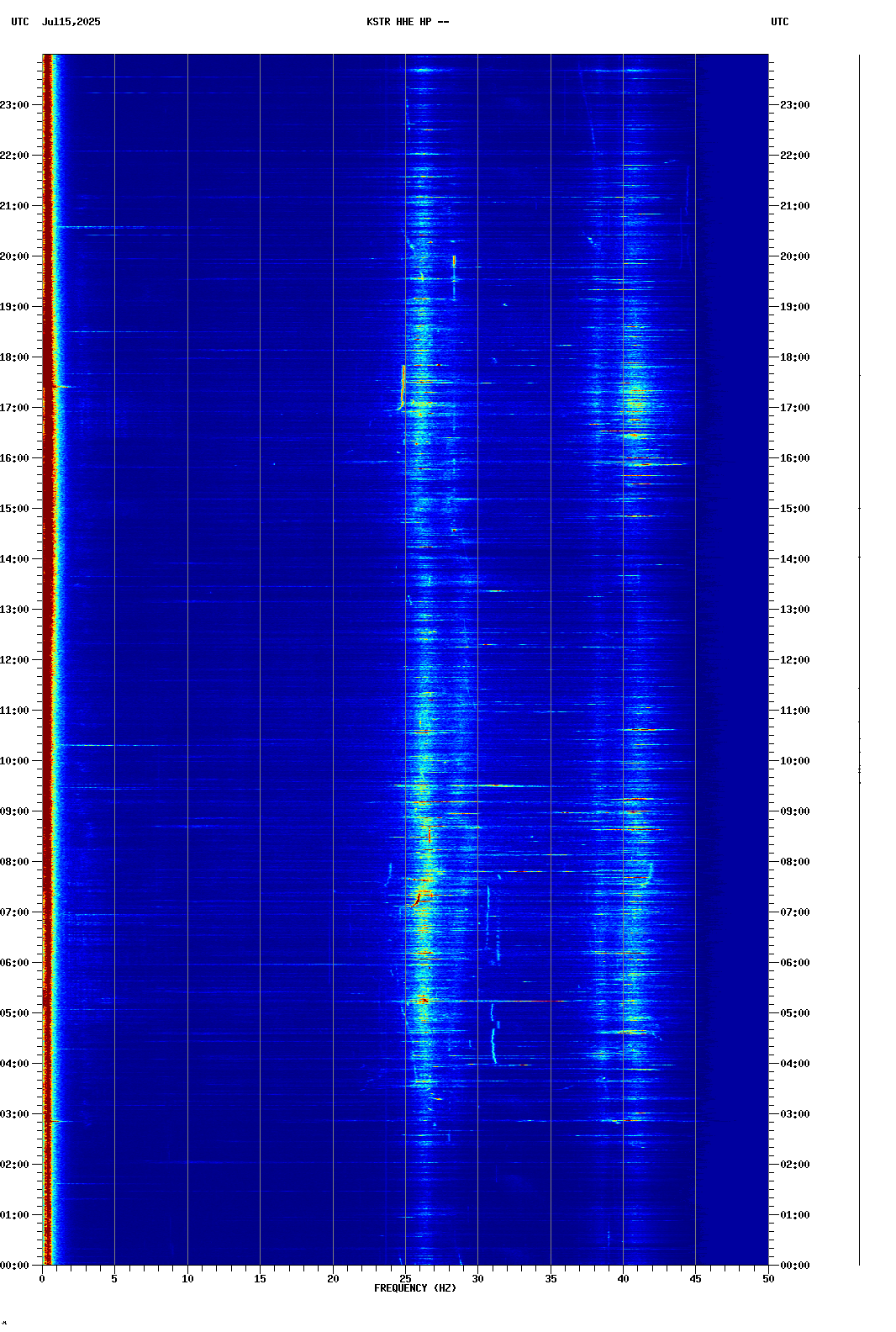Click the top-right UTC label
The height and width of the screenshot is (1332, 896).
(780, 22)
